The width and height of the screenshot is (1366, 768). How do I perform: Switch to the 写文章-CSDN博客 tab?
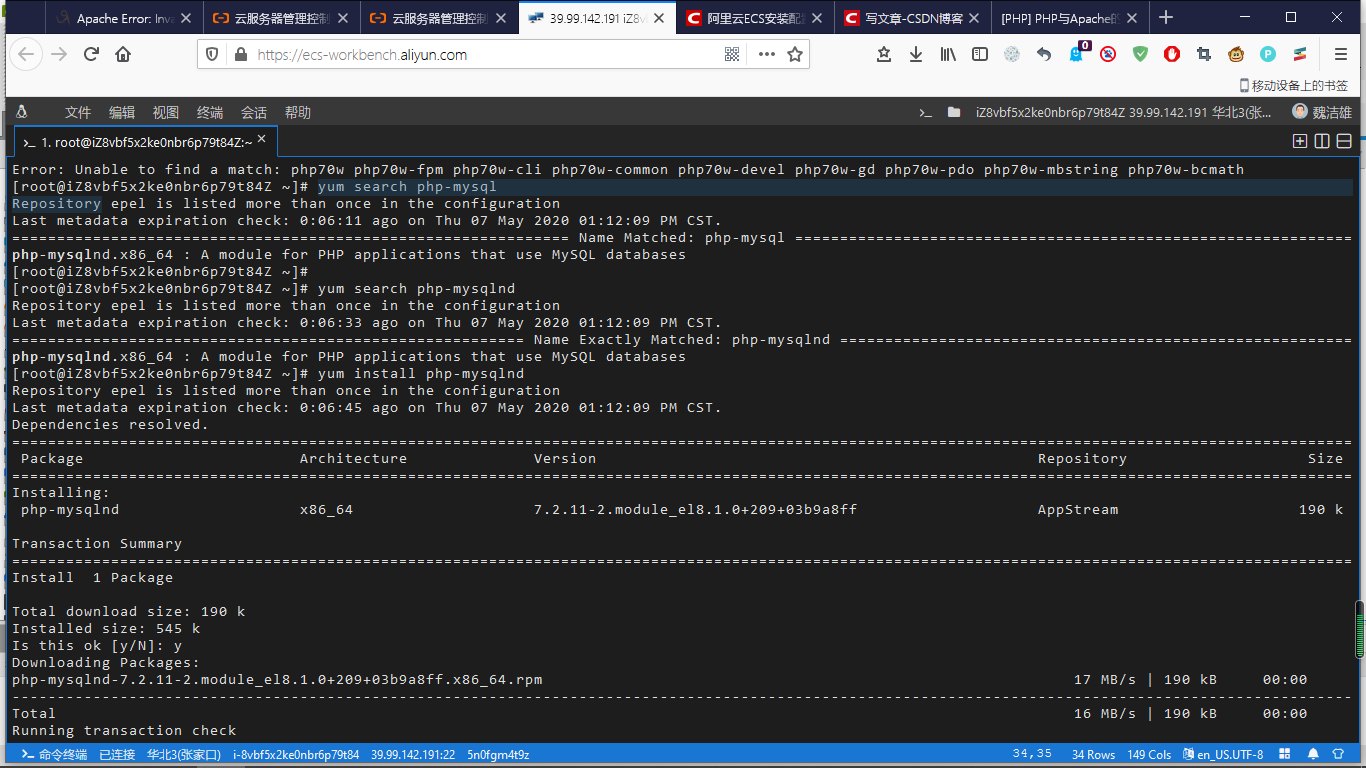909,17
